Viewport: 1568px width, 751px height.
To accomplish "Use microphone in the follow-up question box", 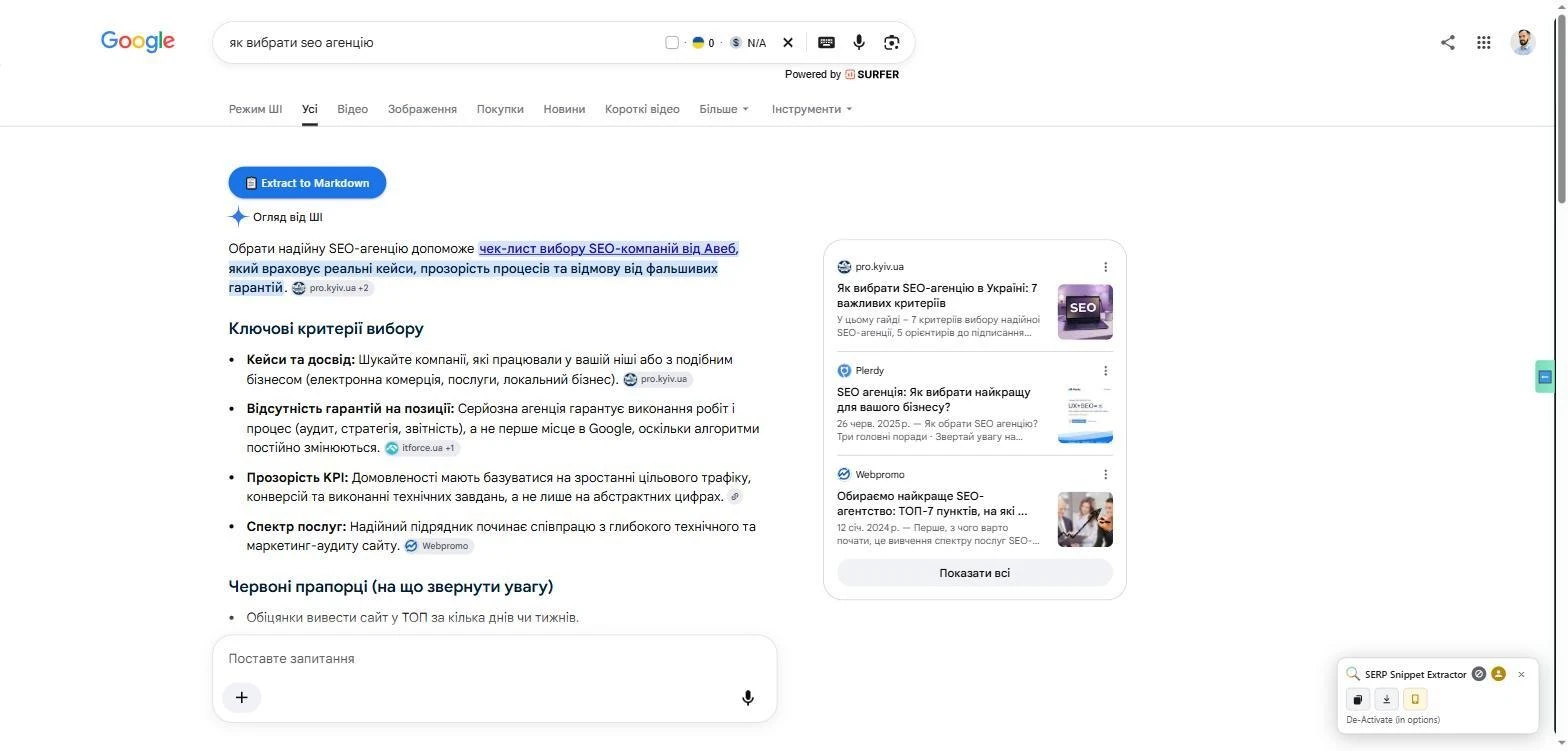I will coord(748,698).
